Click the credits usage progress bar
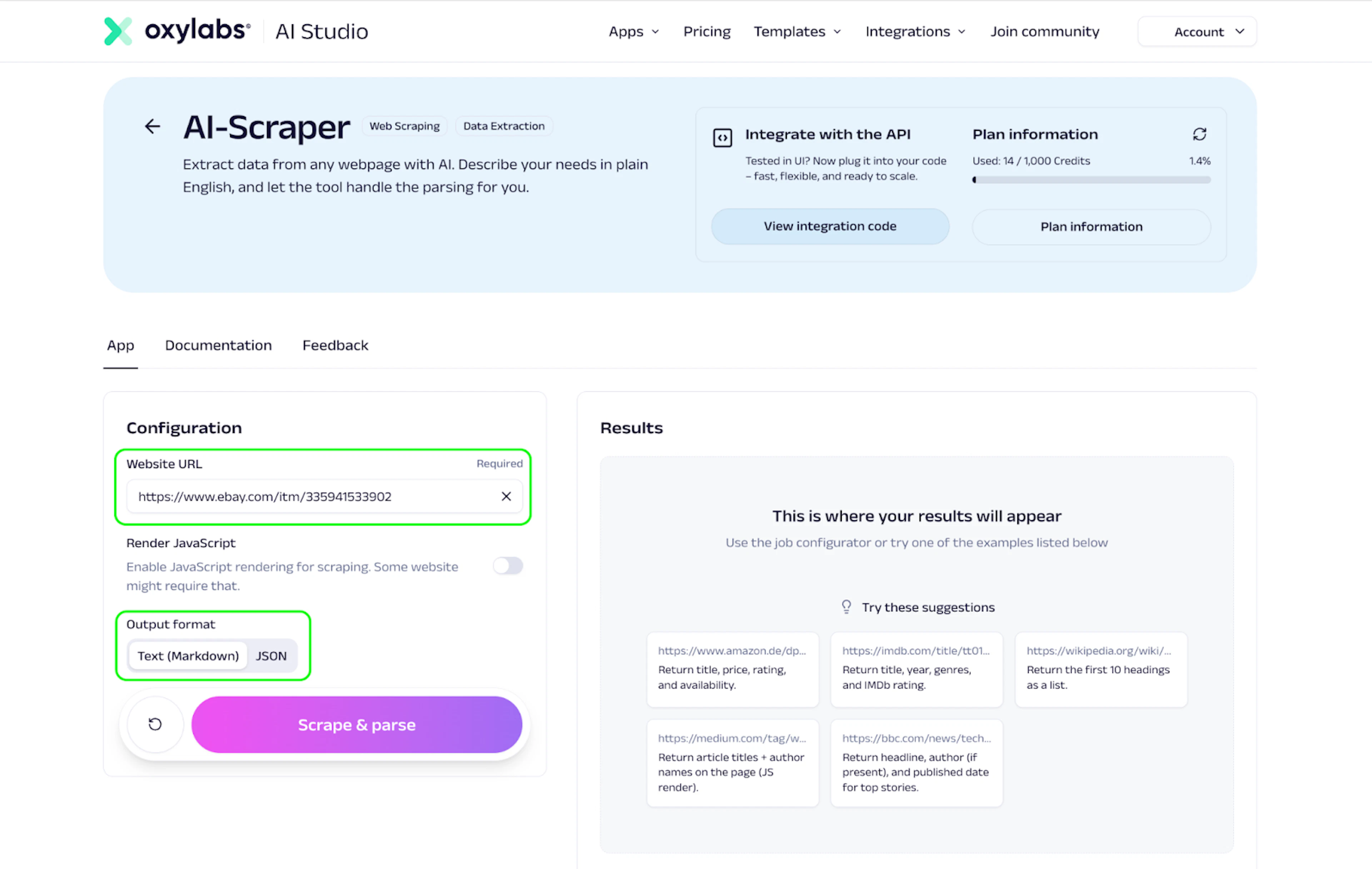This screenshot has width=1372, height=869. click(x=1091, y=179)
